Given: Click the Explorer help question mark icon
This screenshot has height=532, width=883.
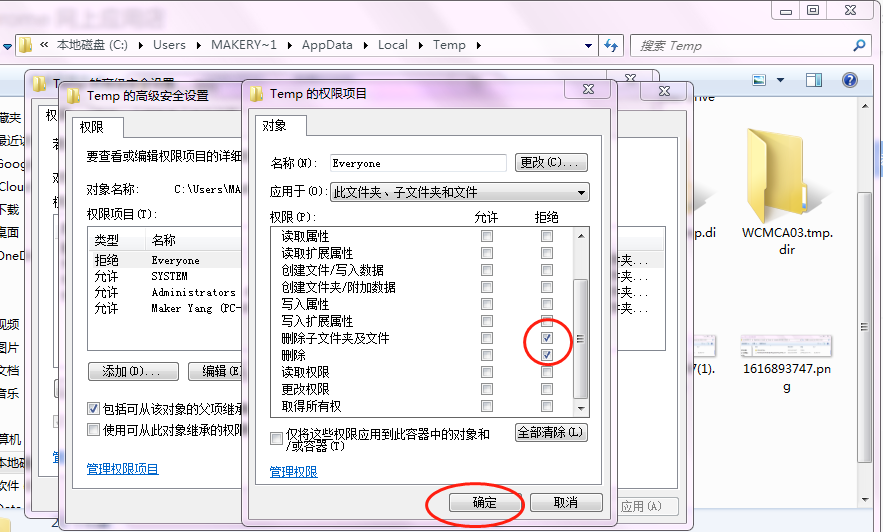Looking at the screenshot, I should pos(850,80).
